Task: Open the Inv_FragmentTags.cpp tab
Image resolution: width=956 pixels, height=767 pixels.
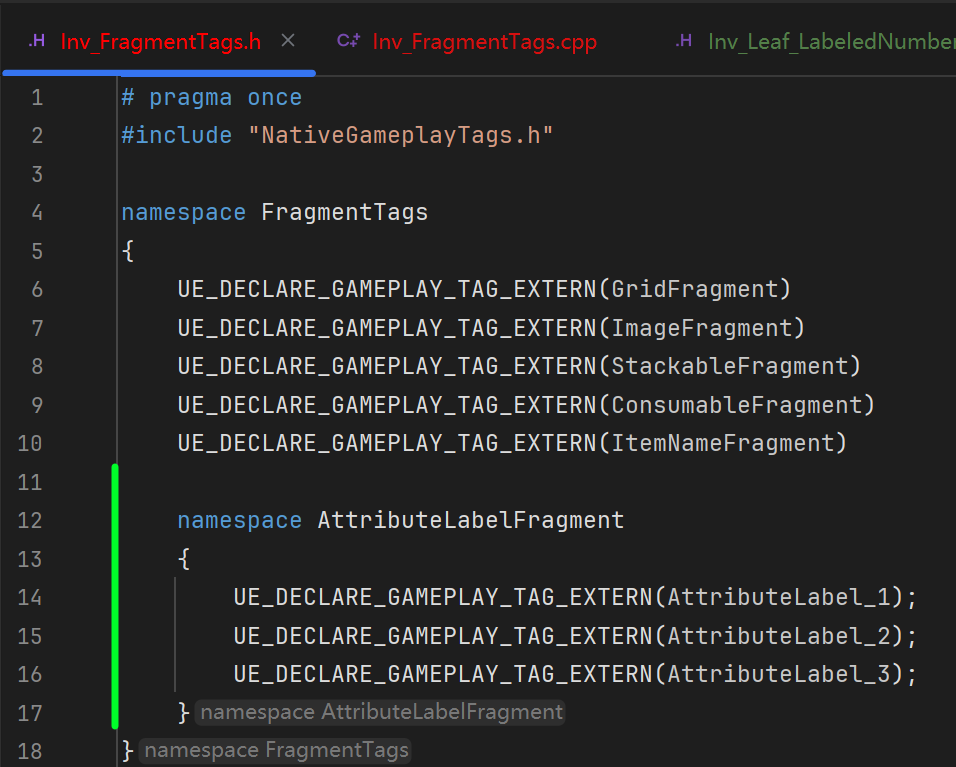Action: [x=485, y=41]
